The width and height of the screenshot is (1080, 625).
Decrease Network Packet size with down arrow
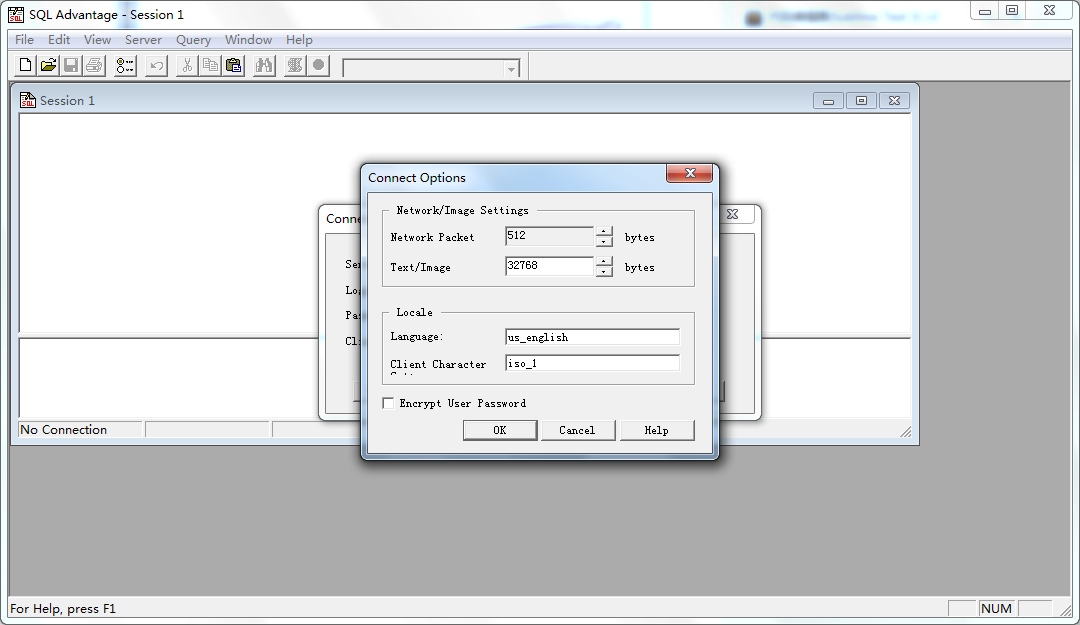pos(604,242)
